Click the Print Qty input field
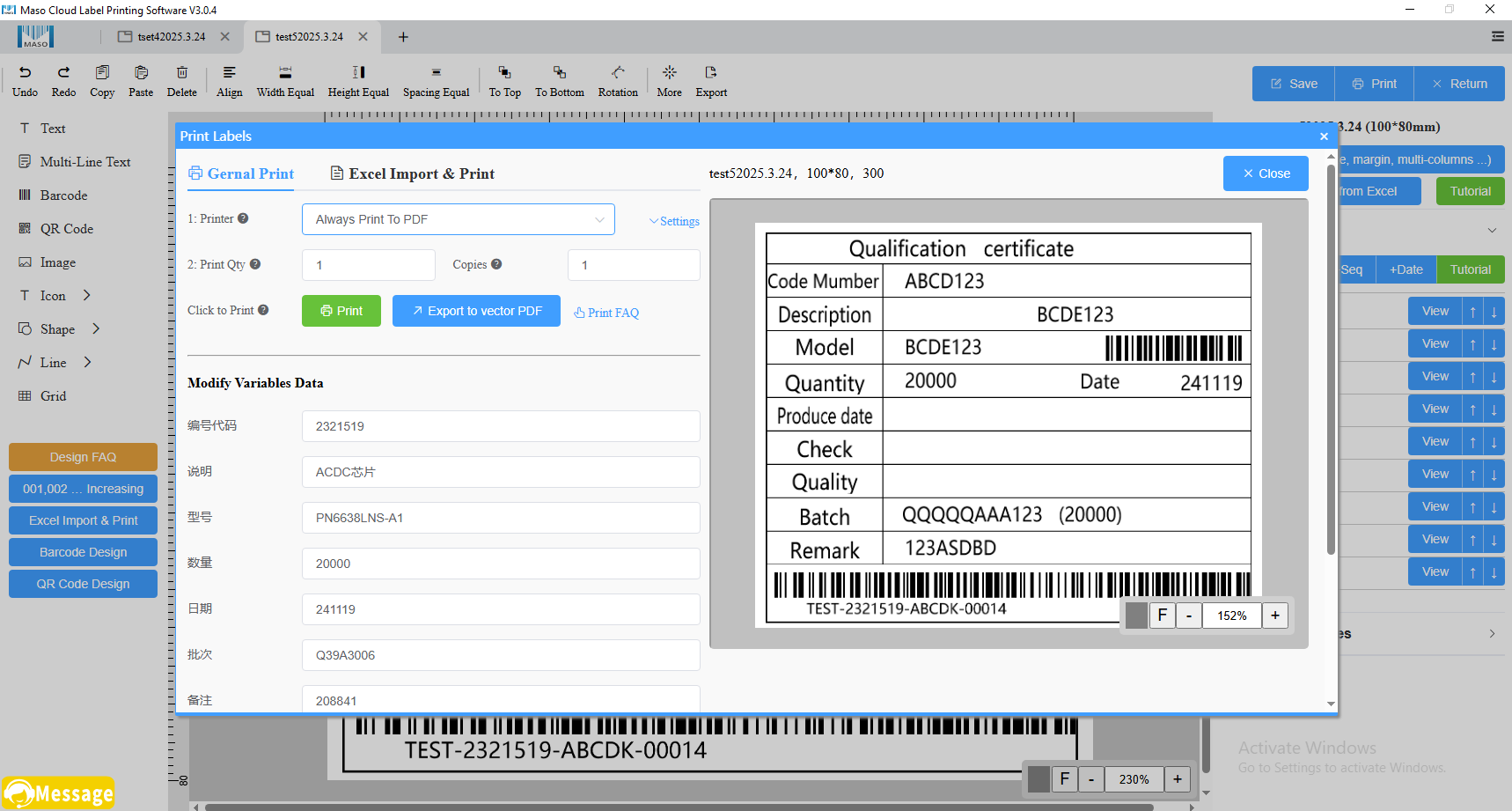Screen dimensions: 1512x811 pos(368,265)
